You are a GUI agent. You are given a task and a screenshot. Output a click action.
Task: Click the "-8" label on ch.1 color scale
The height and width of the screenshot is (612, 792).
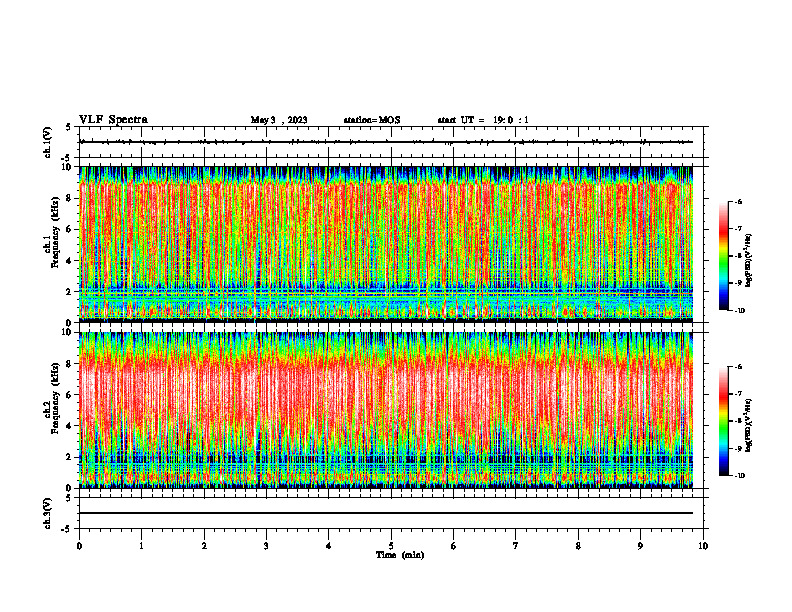(x=738, y=256)
